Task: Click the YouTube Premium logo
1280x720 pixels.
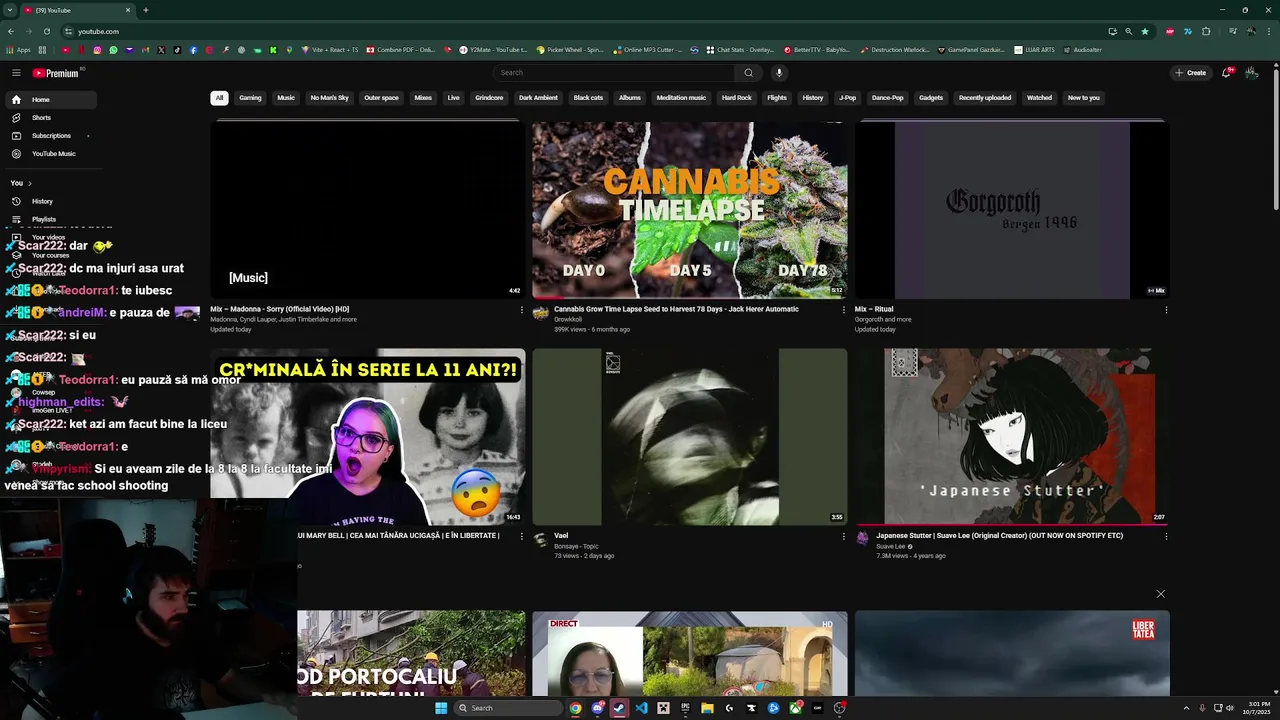Action: click(x=55, y=73)
